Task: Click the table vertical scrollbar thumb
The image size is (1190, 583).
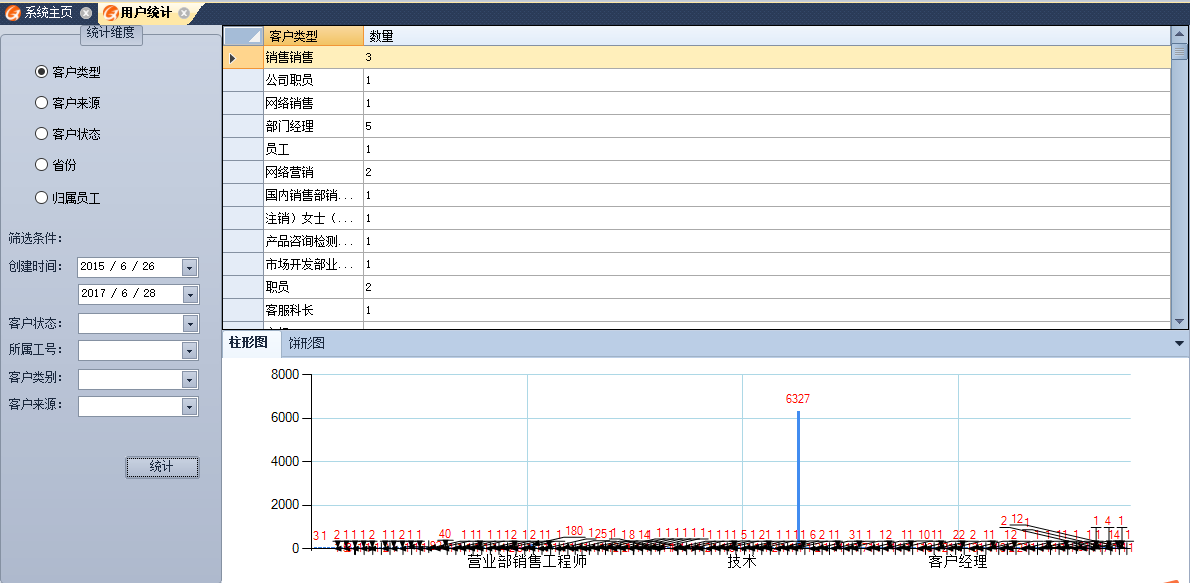Action: (x=1179, y=51)
